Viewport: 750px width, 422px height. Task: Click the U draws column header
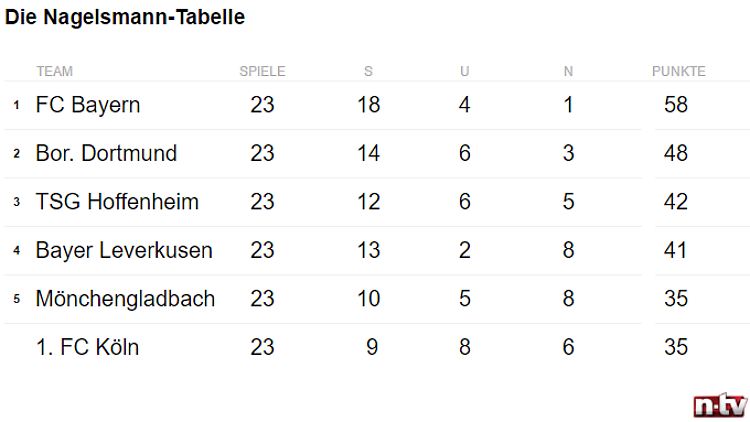point(464,71)
